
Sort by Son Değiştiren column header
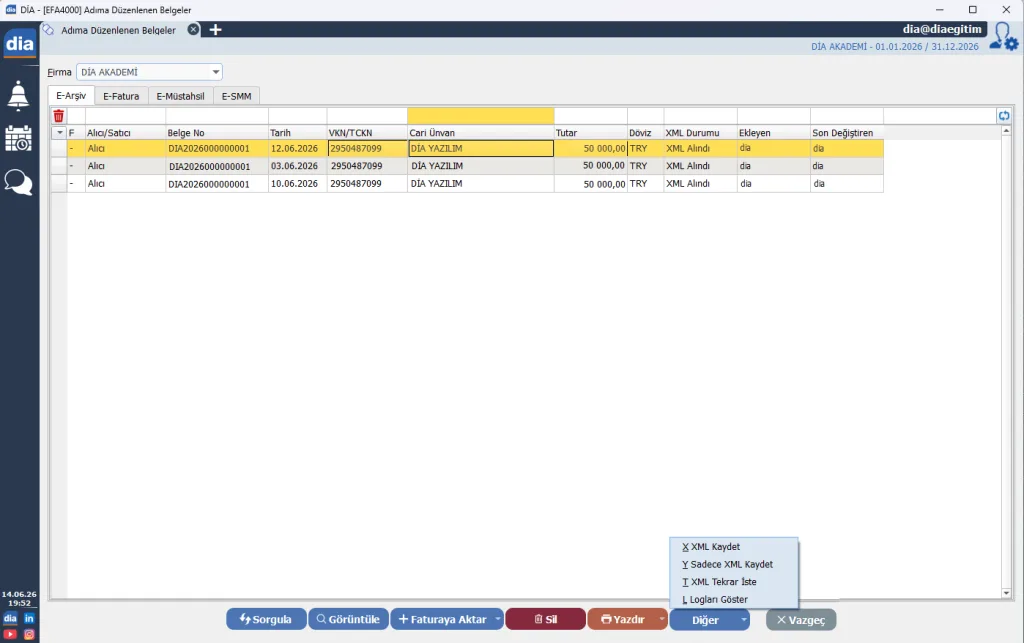[x=846, y=133]
